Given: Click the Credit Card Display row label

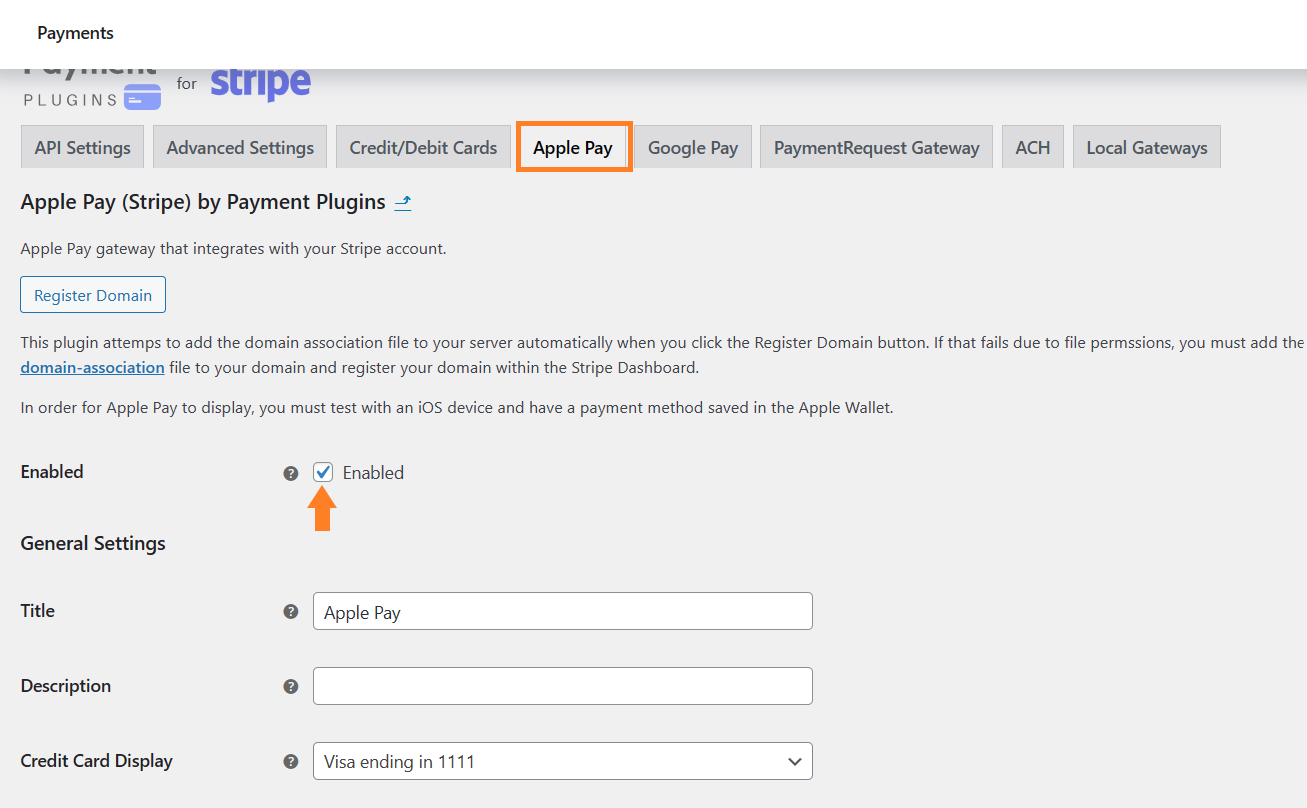Looking at the screenshot, I should (96, 760).
